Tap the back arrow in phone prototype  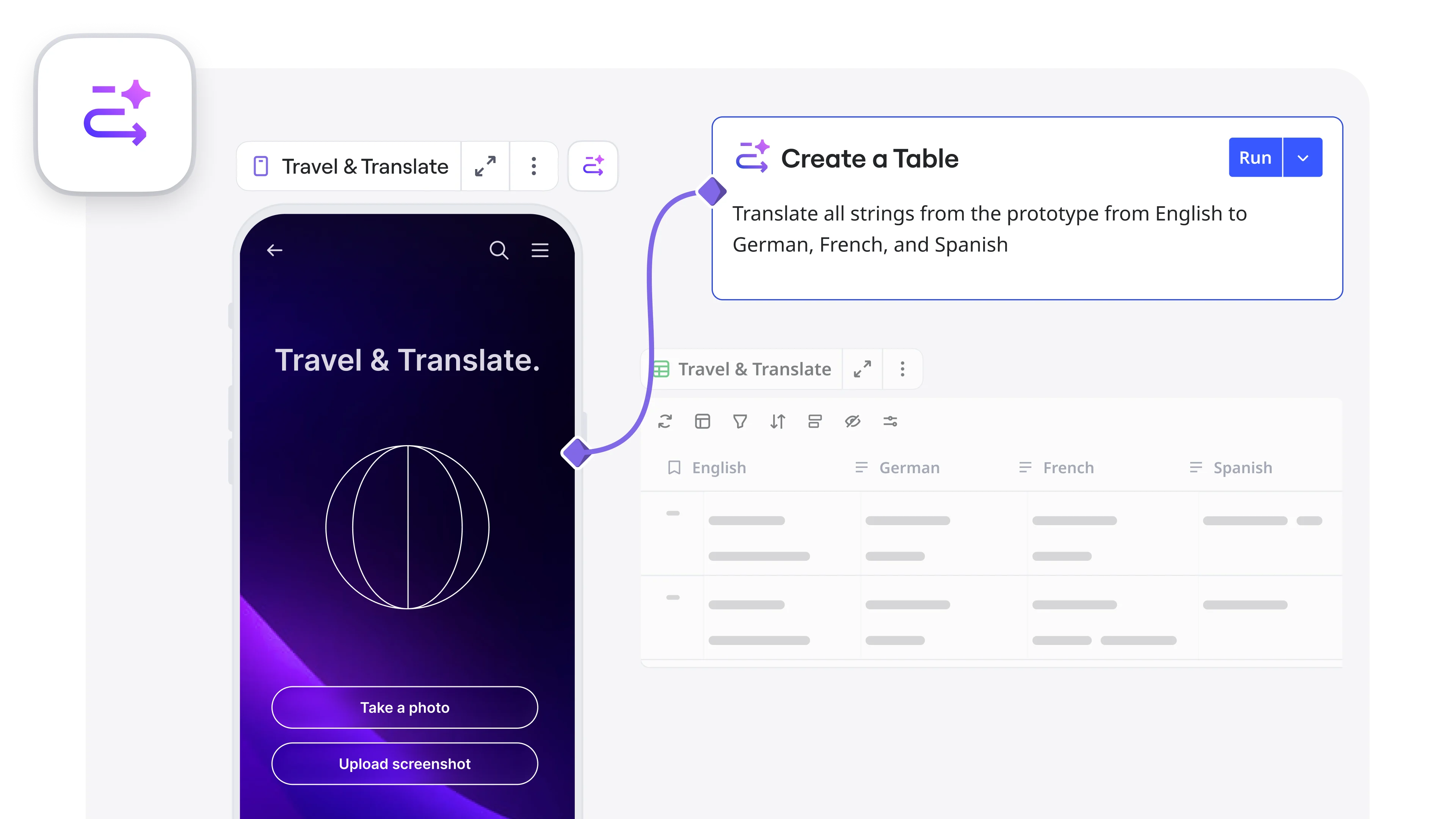click(x=275, y=250)
